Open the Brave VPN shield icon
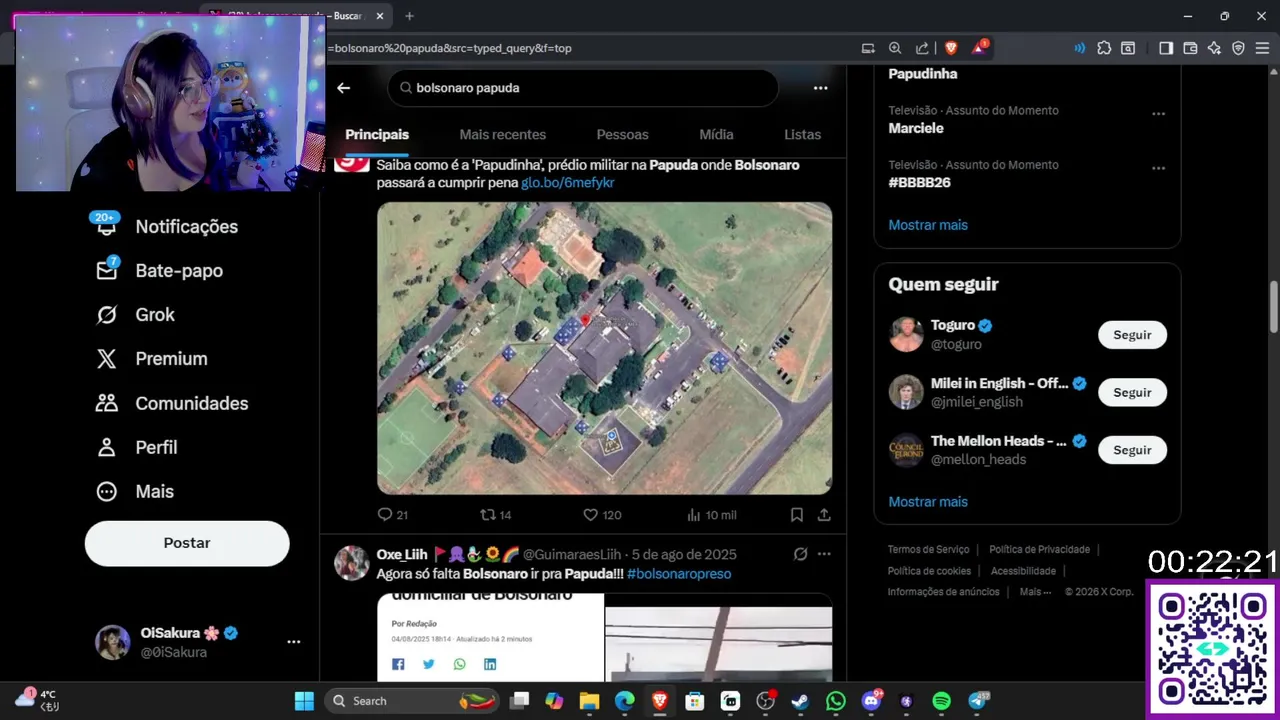Screen dimensions: 1280x720 [x=1238, y=48]
